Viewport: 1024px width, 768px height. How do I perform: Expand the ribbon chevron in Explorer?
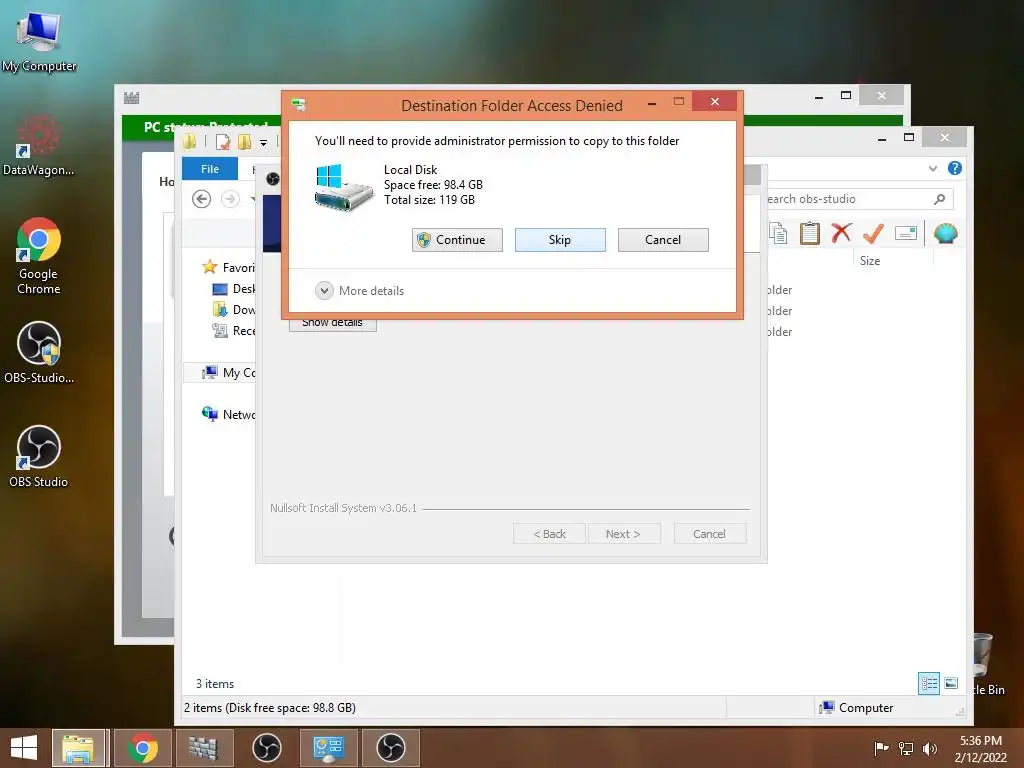coord(933,168)
